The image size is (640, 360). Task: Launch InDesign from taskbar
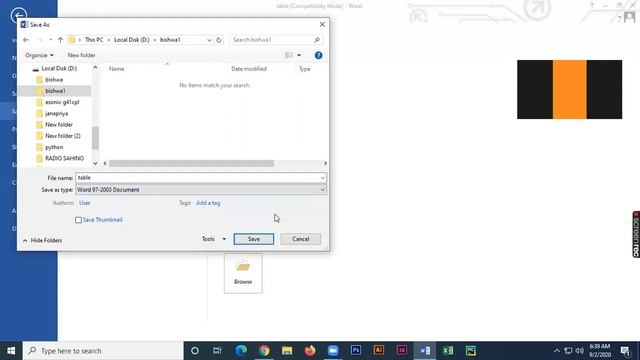click(402, 351)
